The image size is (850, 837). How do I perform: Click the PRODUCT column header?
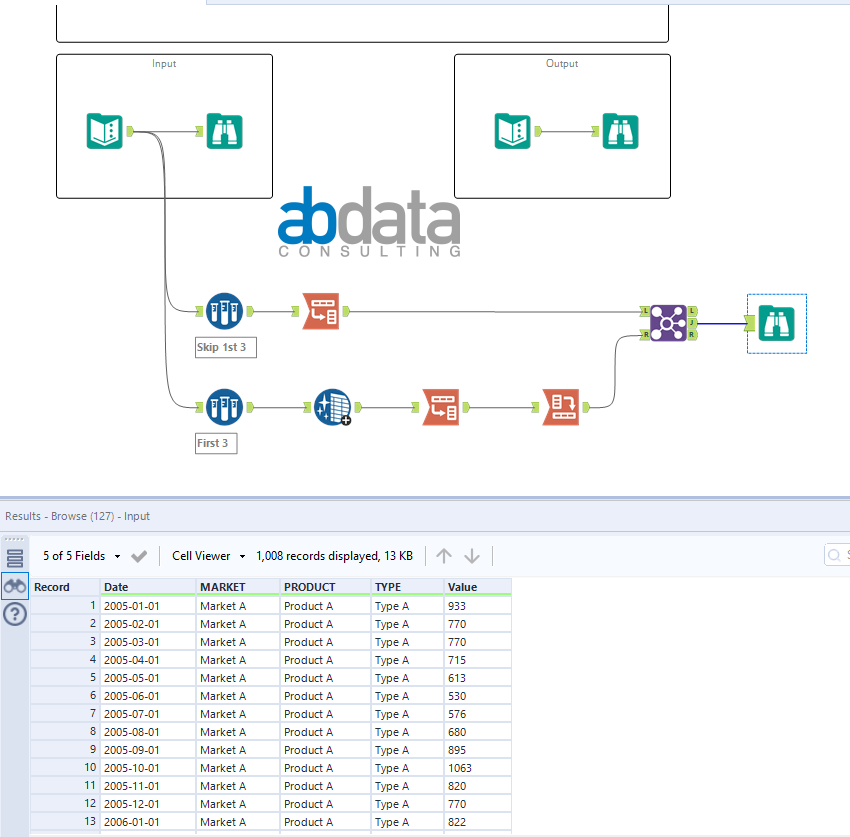click(x=325, y=587)
